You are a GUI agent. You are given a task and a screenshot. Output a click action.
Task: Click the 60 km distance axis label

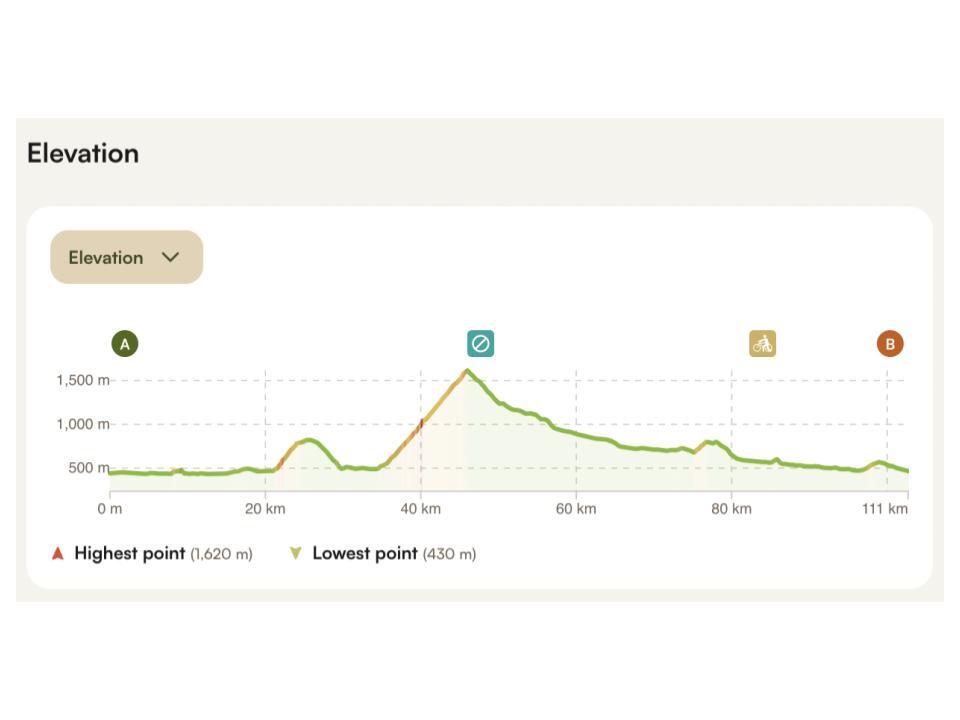pos(576,509)
